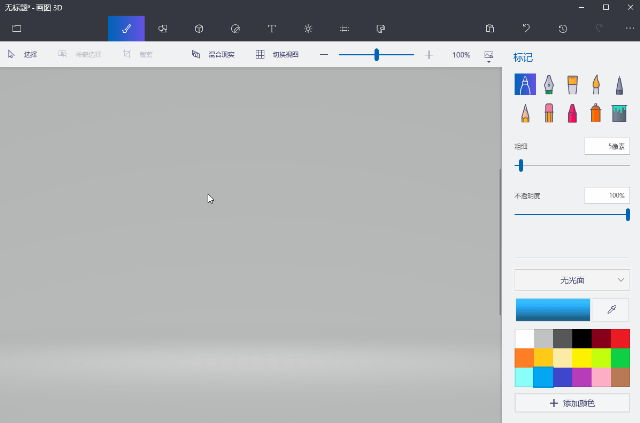The width and height of the screenshot is (640, 423).
Task: Open the History clock icon
Action: 562,29
